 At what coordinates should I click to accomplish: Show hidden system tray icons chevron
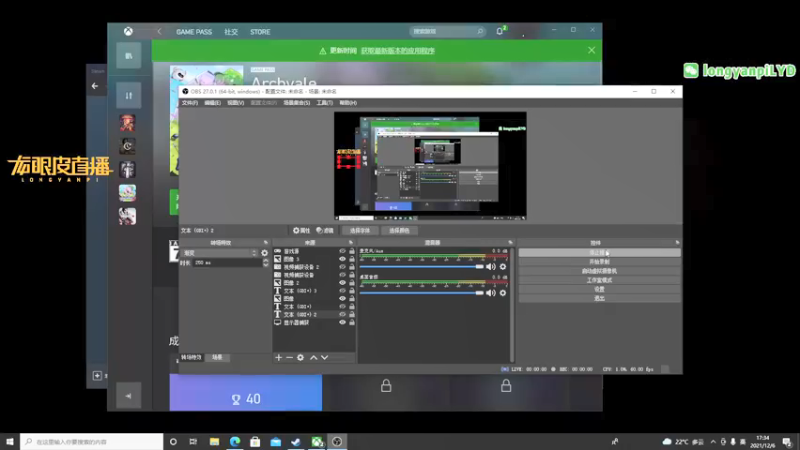tap(713, 442)
